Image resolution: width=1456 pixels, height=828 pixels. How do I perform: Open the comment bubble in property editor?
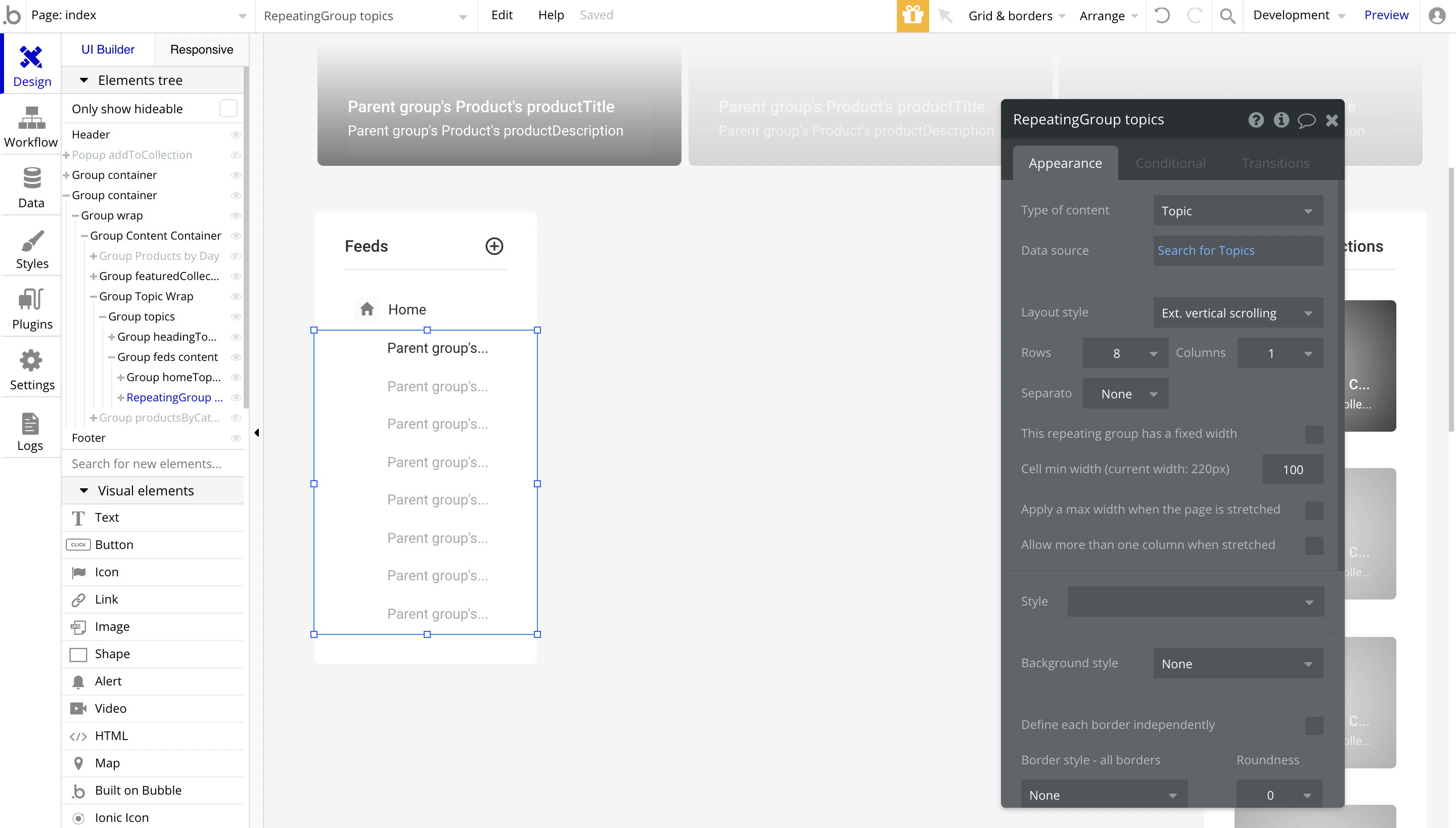pyautogui.click(x=1306, y=120)
